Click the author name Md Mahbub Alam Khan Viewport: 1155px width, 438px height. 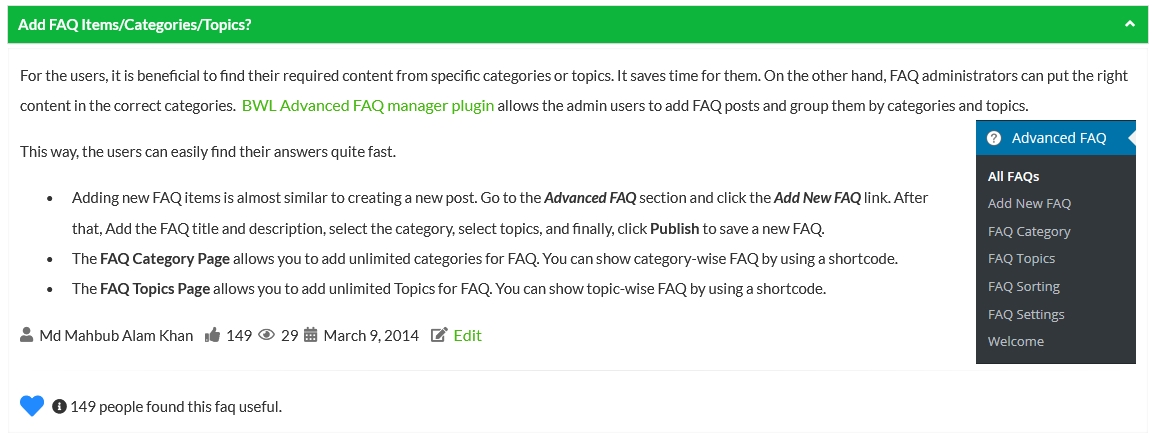tap(116, 336)
